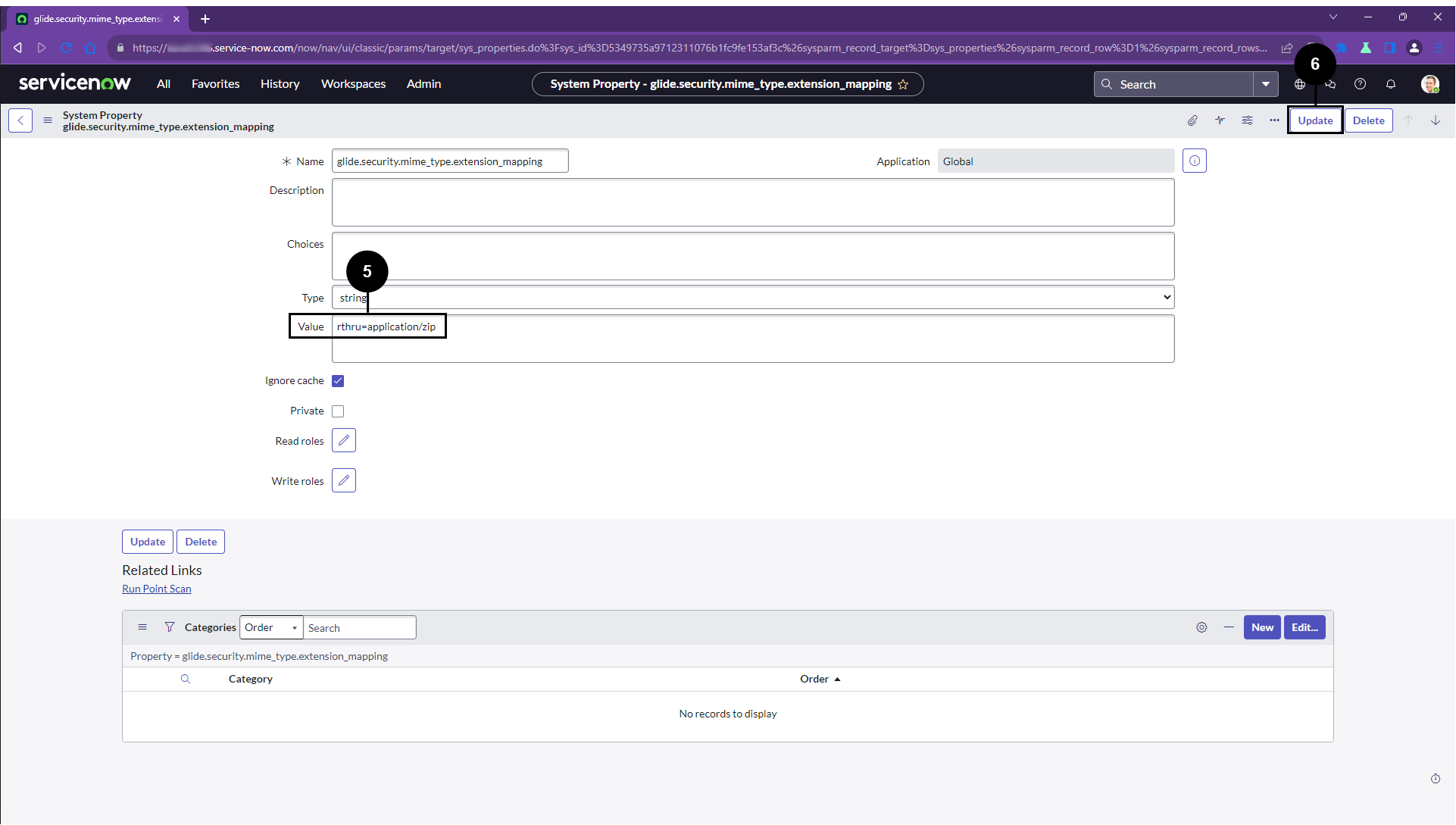Image resolution: width=1456 pixels, height=825 pixels.
Task: Open more options ellipsis menu
Action: tap(1274, 120)
